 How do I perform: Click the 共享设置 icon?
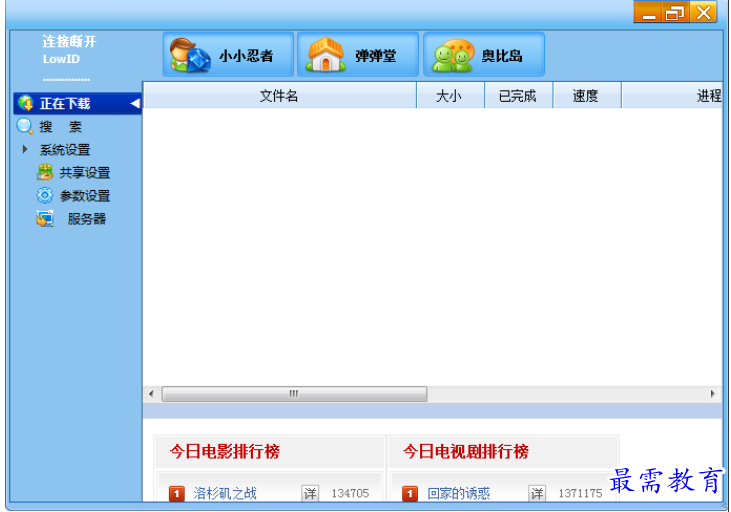(x=45, y=172)
